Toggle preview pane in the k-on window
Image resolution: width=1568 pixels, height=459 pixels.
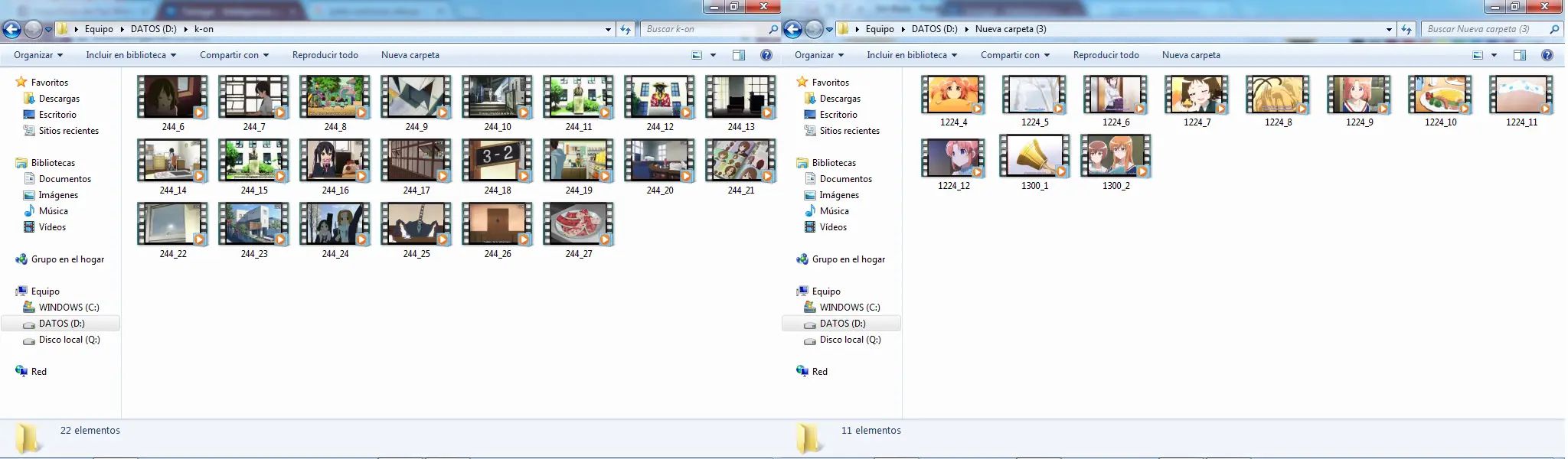pyautogui.click(x=739, y=55)
